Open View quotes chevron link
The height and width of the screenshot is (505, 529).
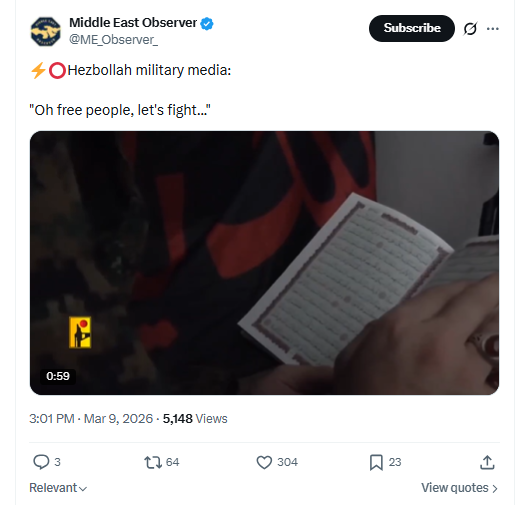[x=460, y=488]
